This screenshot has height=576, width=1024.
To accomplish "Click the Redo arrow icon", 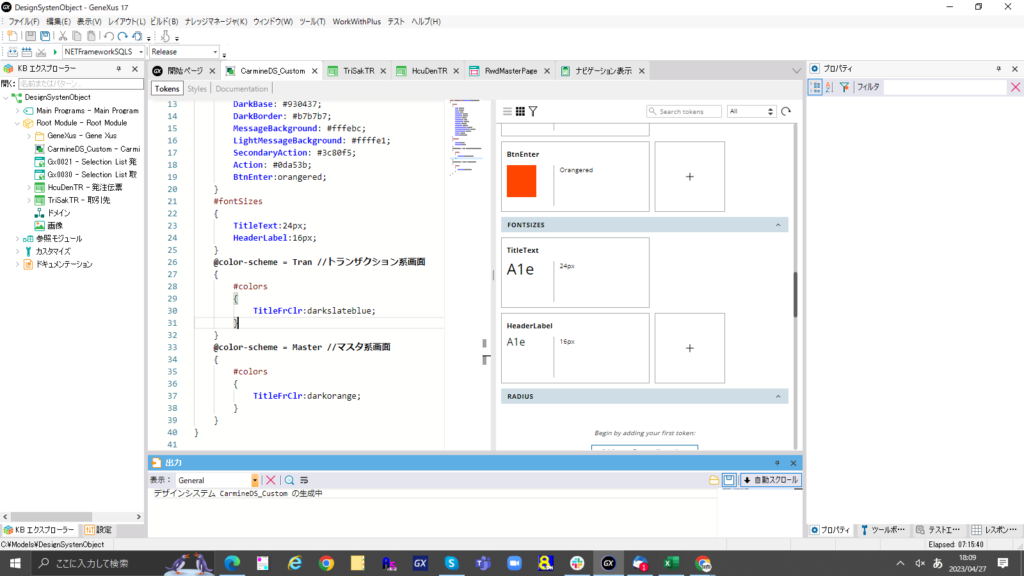I will (123, 36).
